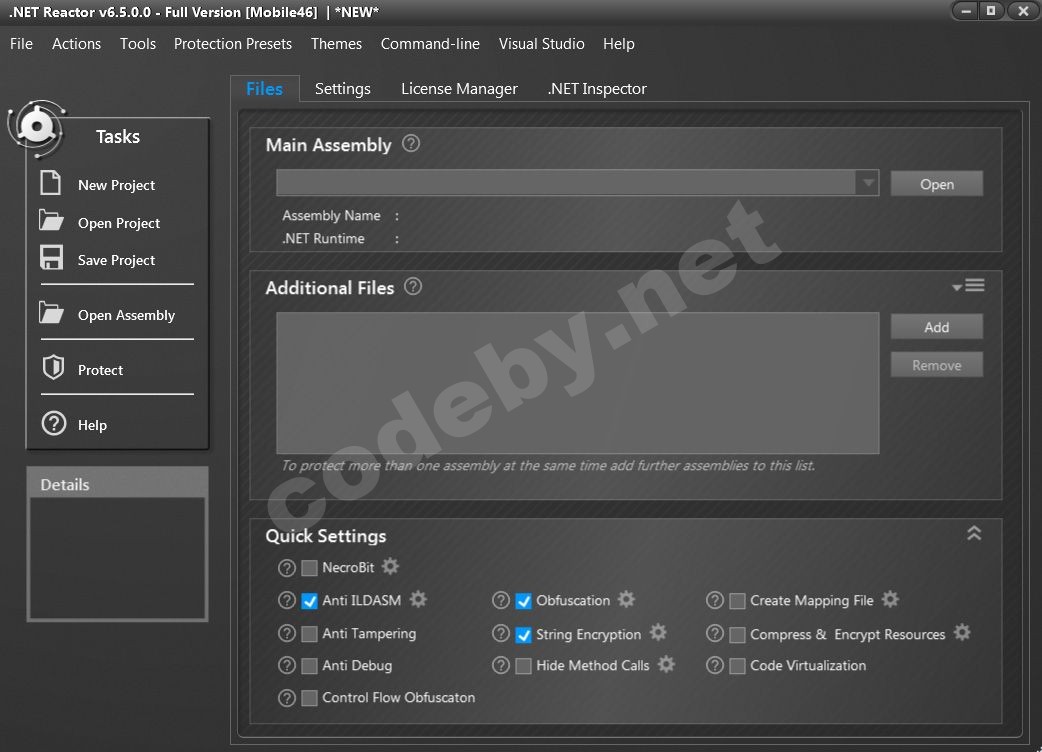Image resolution: width=1042 pixels, height=752 pixels.
Task: Click inside the Main Assembly path field
Action: pos(566,182)
